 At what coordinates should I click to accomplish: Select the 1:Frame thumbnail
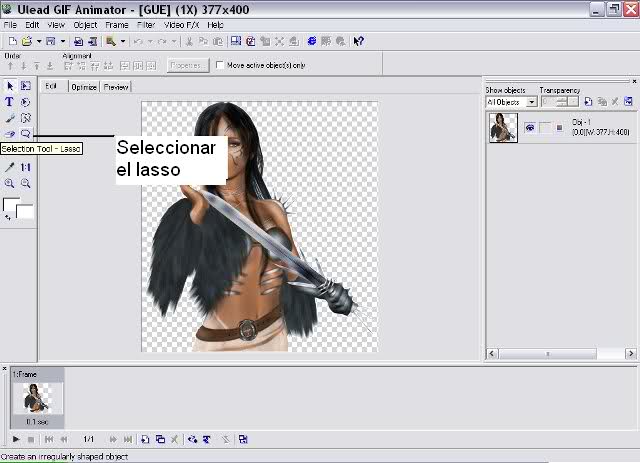[x=37, y=398]
